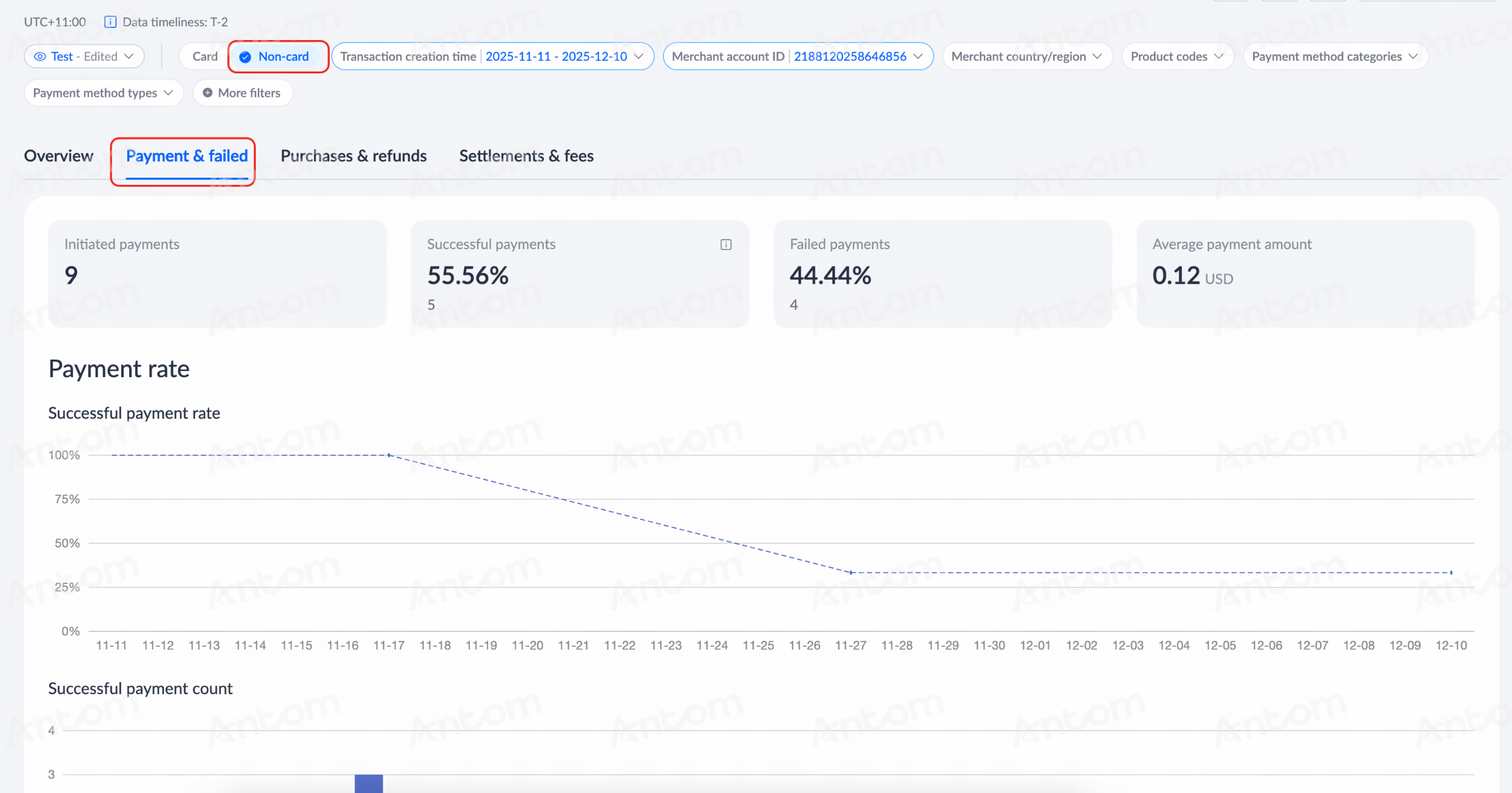Expand the Payment method types filter

coord(104,93)
